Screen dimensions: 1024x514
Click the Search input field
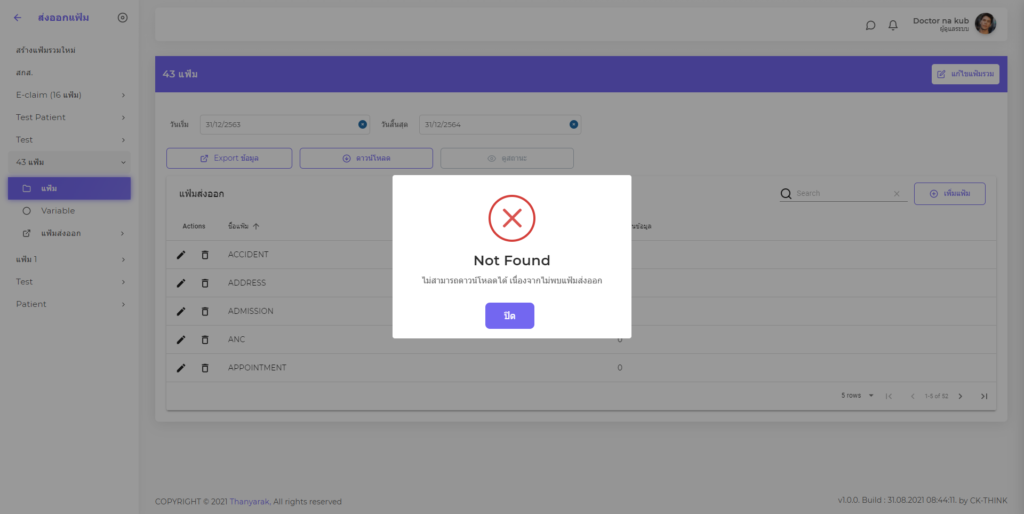click(x=840, y=194)
